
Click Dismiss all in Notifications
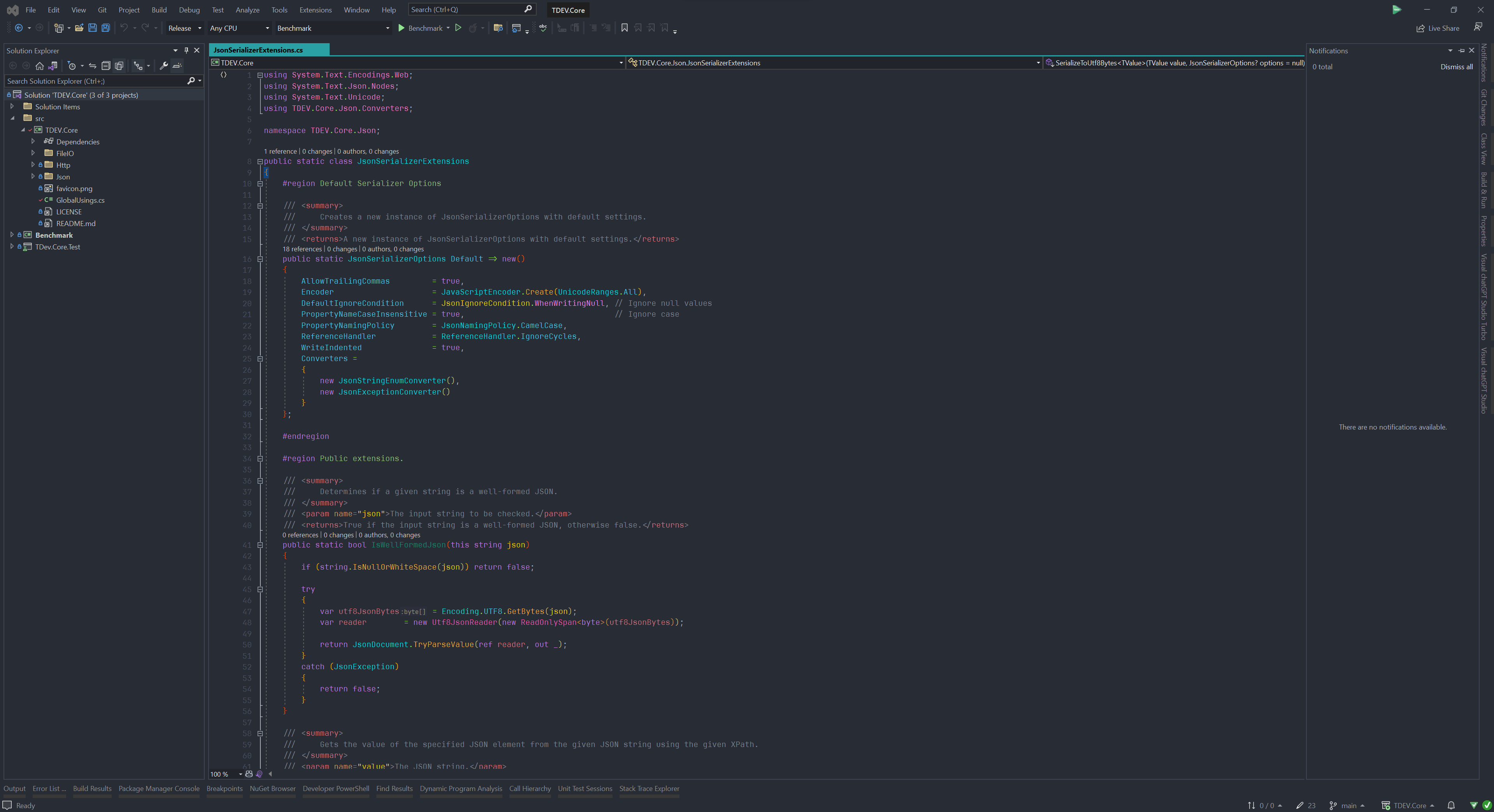1456,67
